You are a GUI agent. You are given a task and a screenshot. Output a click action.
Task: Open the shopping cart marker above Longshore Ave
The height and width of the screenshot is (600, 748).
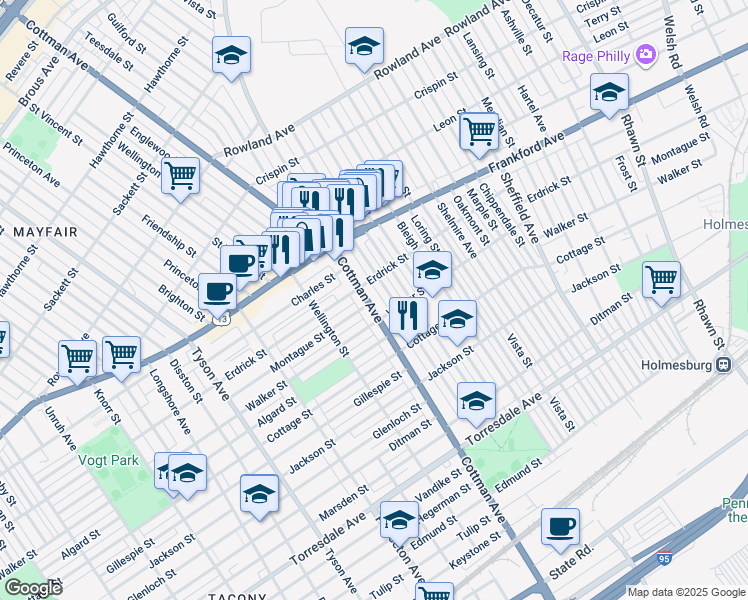click(x=121, y=354)
